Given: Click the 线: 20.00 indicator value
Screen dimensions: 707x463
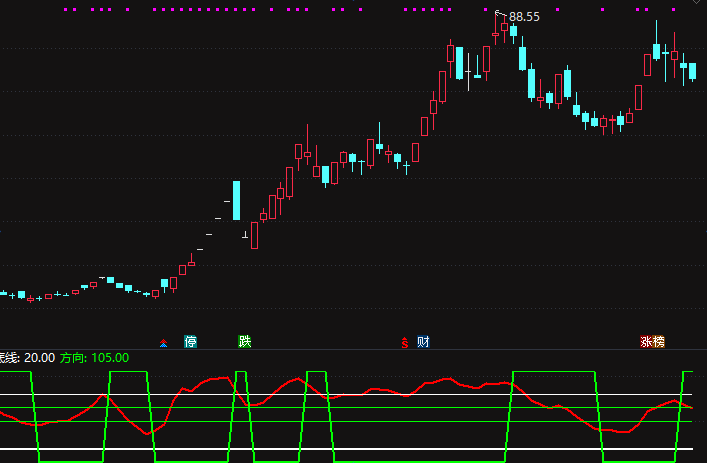Looking at the screenshot, I should (x=27, y=358).
